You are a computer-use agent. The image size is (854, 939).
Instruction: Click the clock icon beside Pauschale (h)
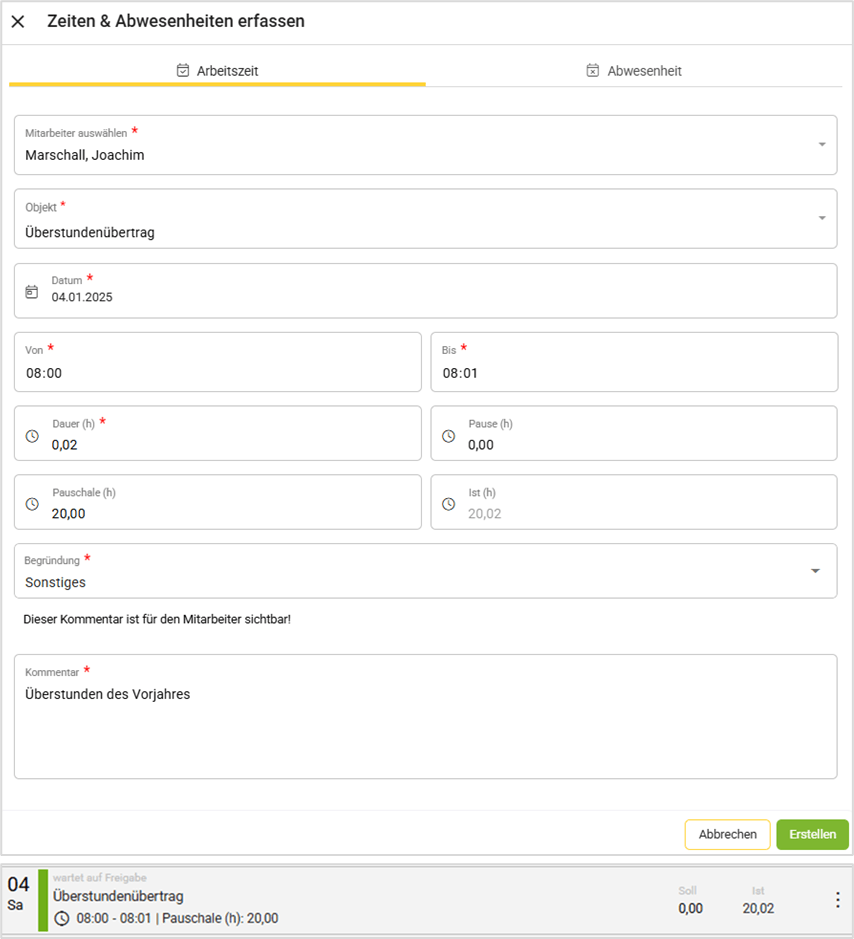(x=32, y=505)
